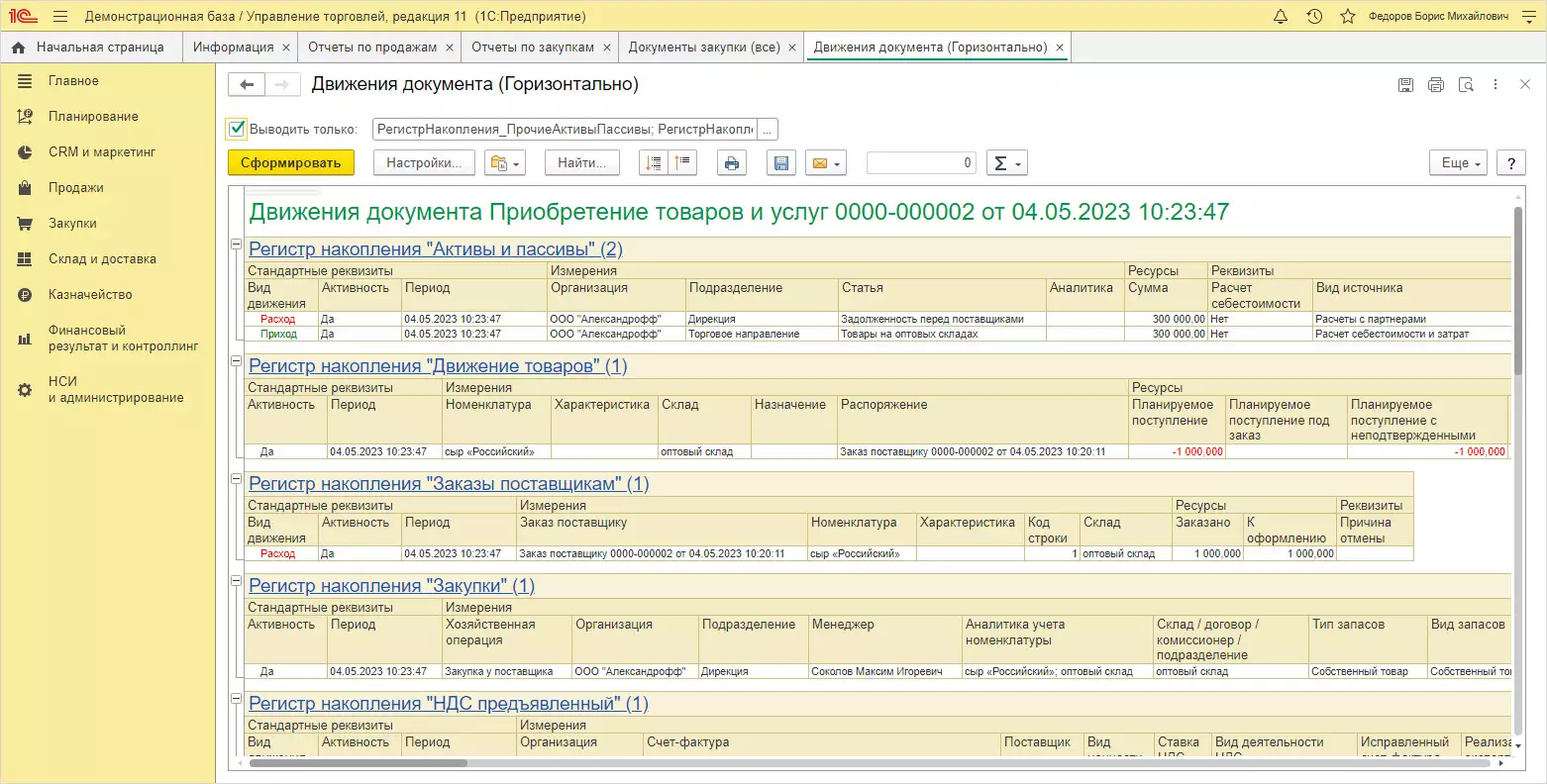The image size is (1547, 784).
Task: Open history clock icon in title bar
Action: click(1314, 17)
